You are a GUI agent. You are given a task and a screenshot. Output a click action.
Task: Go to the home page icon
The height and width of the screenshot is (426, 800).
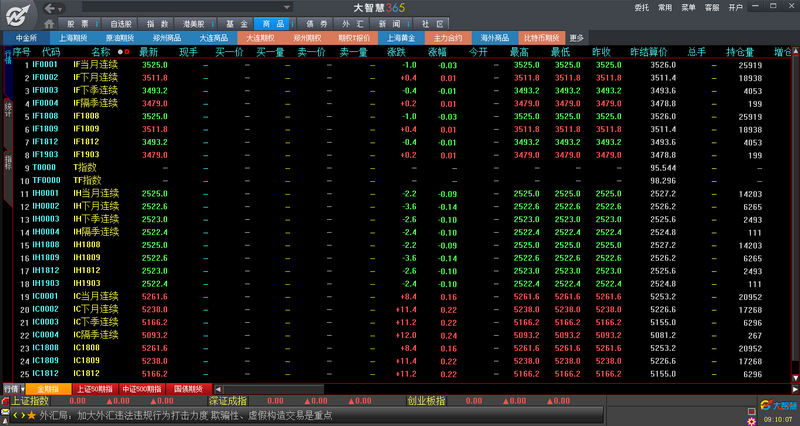pos(49,23)
